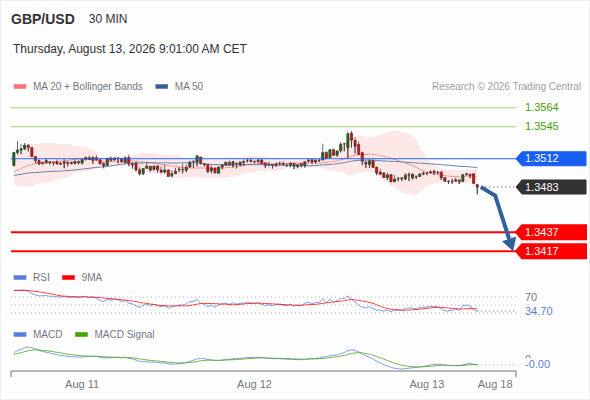Click the blue 1.3512 pivot price tag
Viewport: 590px width, 400px height.
[551, 158]
